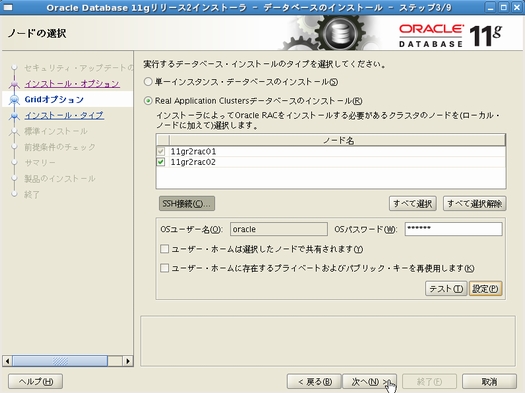Image resolution: width=525 pixels, height=393 pixels.
Task: Select single-instance database install radio button
Action: coord(148,82)
